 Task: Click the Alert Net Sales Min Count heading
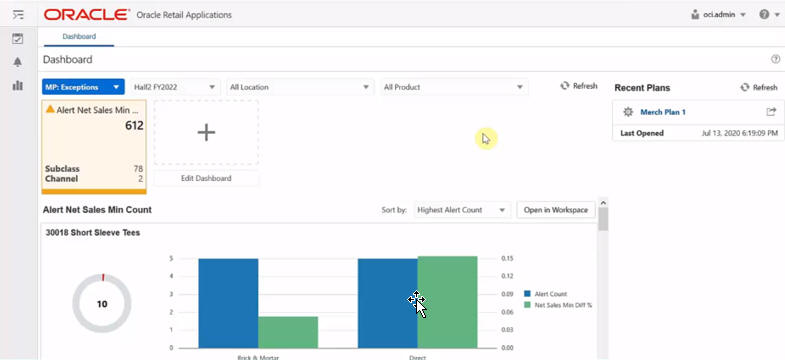coord(97,210)
